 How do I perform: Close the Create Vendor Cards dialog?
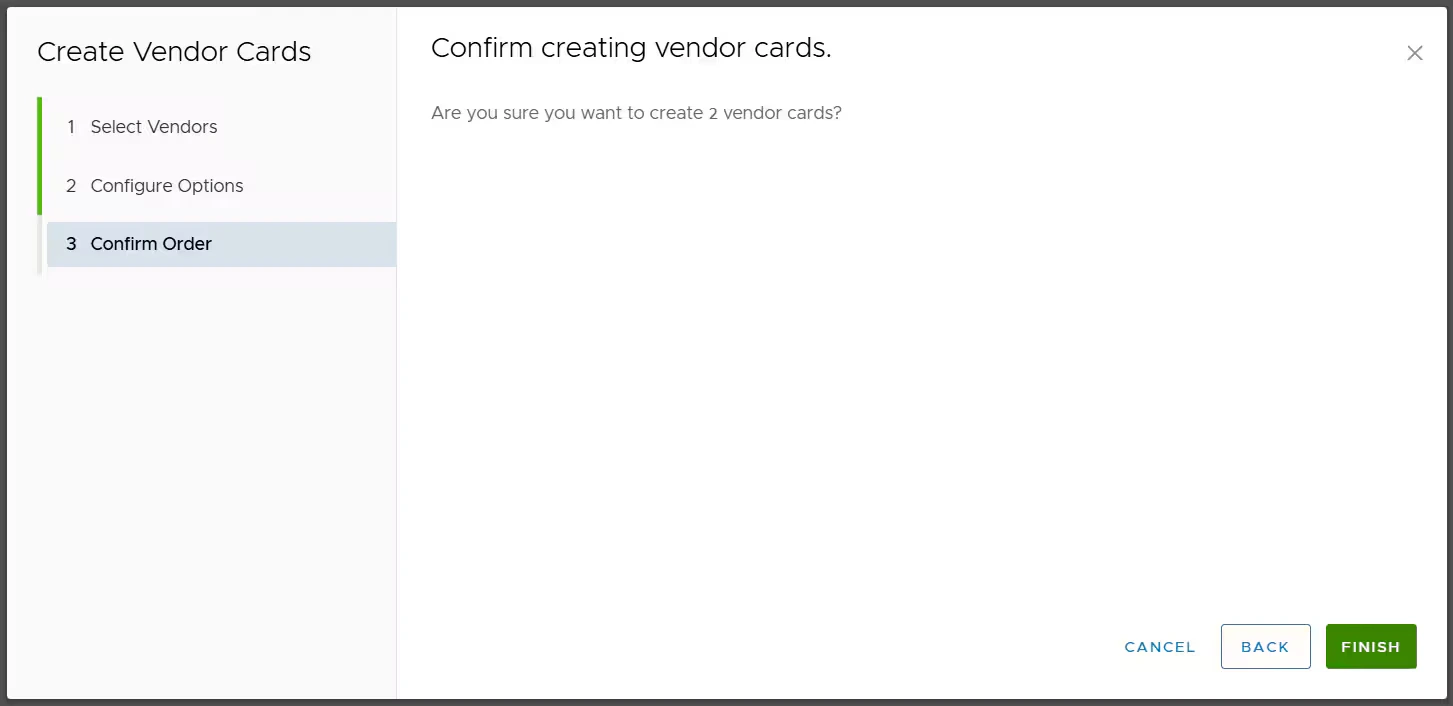[x=1414, y=52]
